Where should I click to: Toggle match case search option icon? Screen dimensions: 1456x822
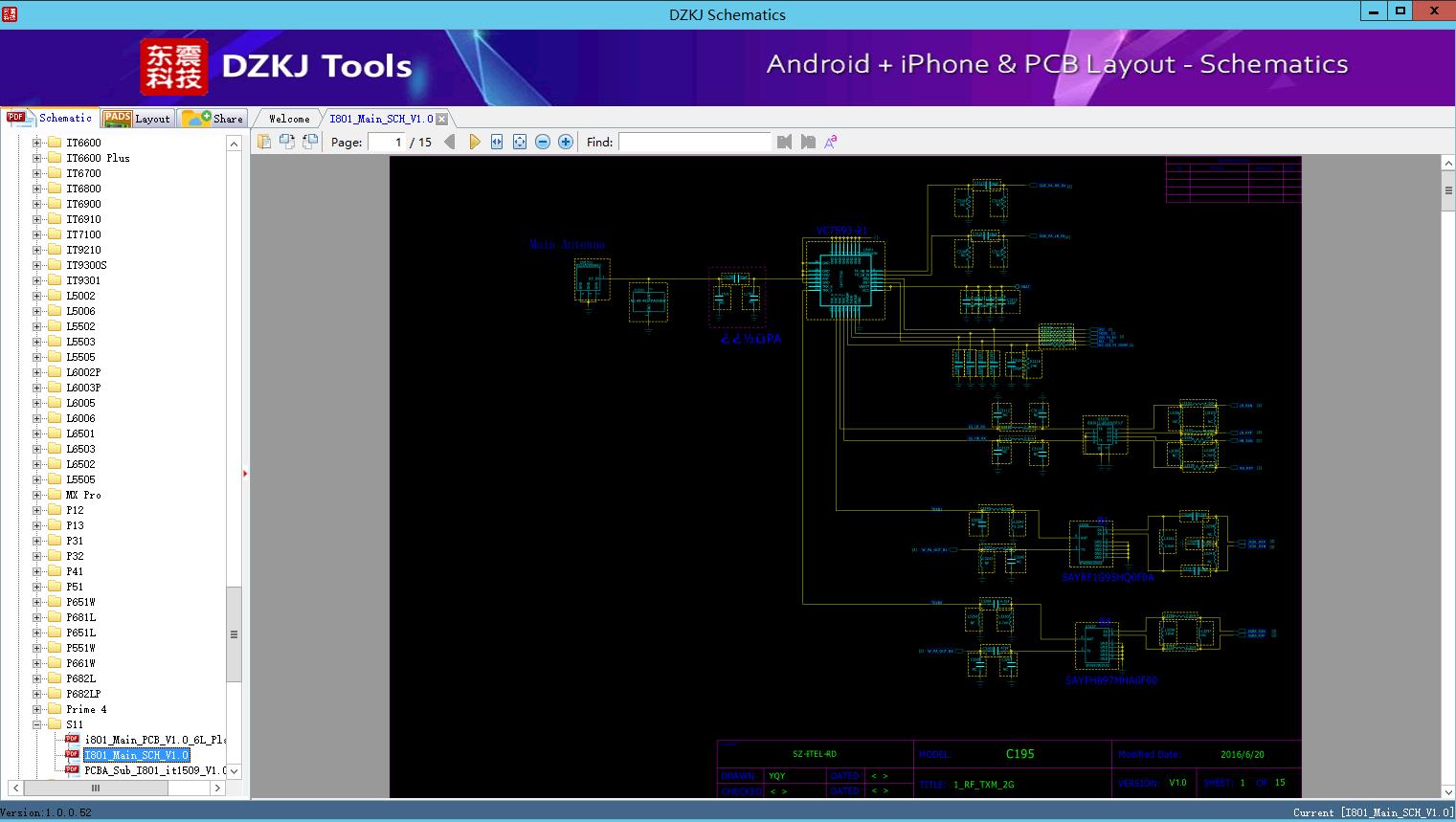pyautogui.click(x=831, y=142)
